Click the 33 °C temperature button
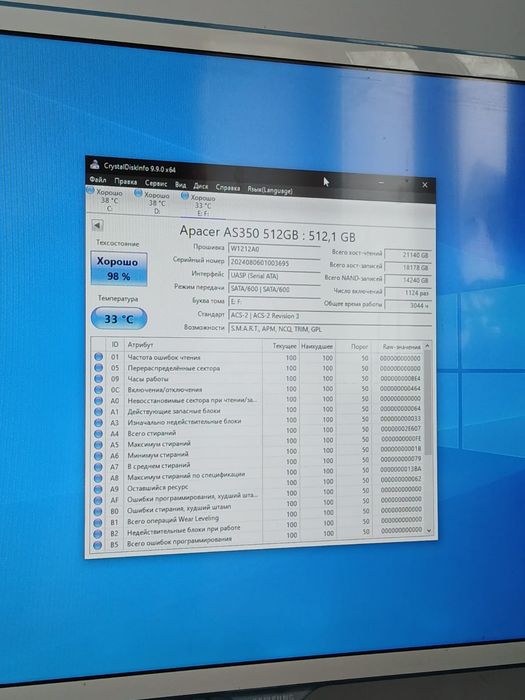This screenshot has width=525, height=700. (x=119, y=319)
